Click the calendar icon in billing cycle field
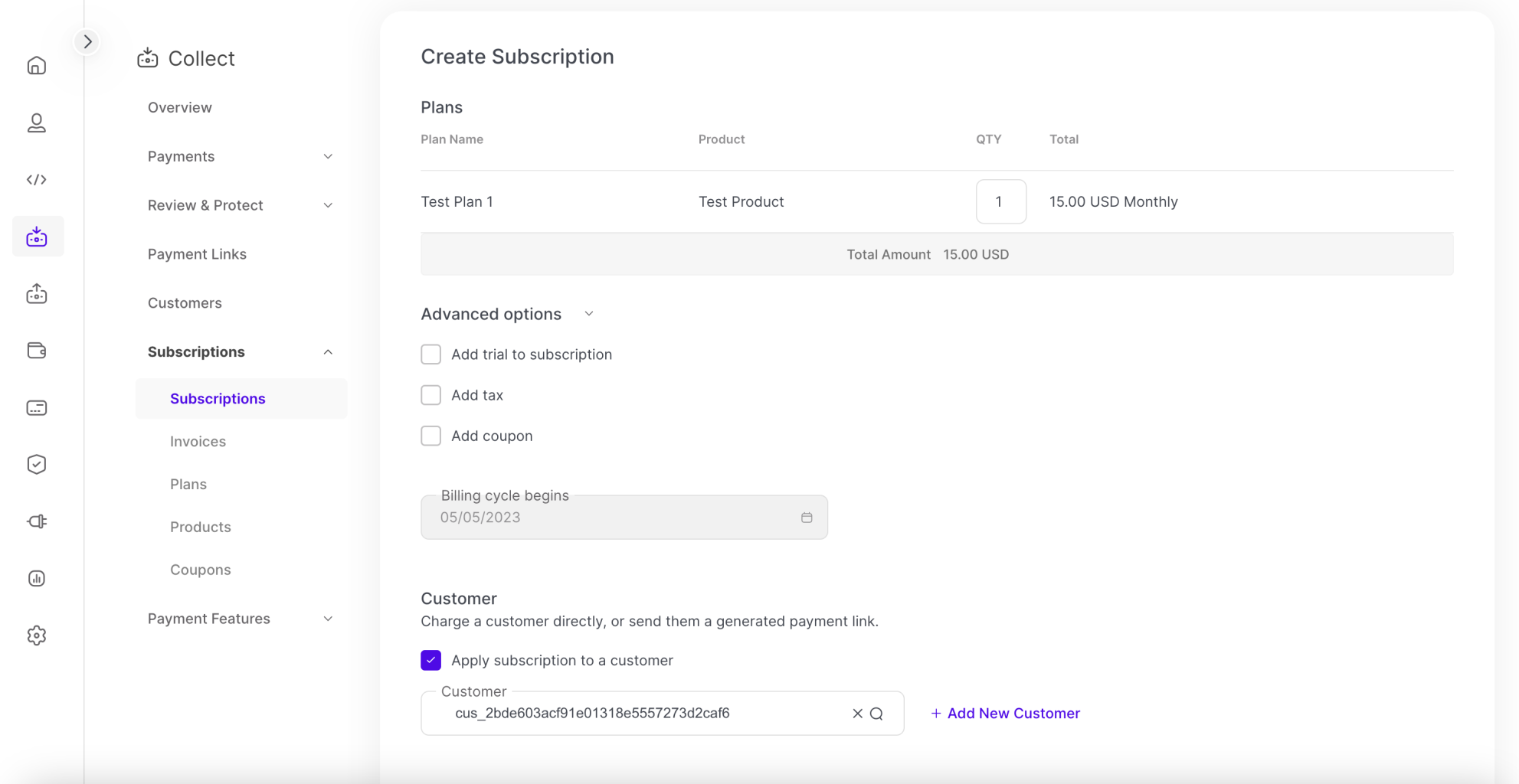Viewport: 1519px width, 784px height. [x=807, y=518]
